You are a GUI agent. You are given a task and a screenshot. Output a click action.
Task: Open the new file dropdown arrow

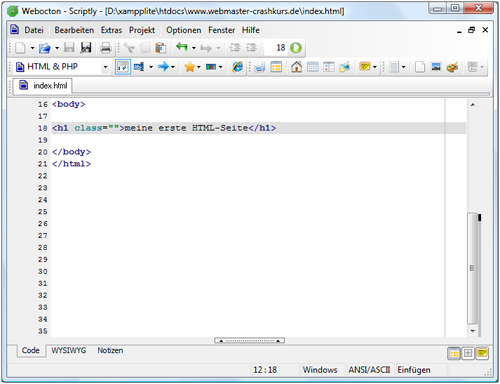coord(32,48)
